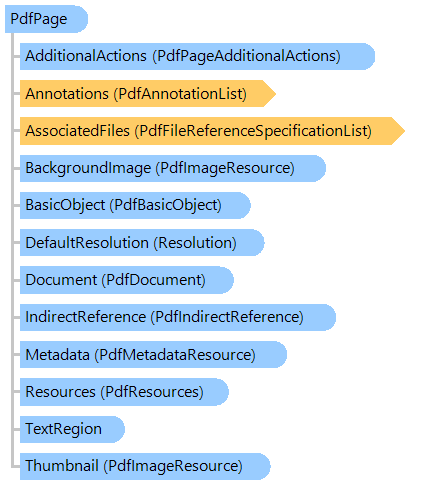Click the Resources (PdfResources) node

[124, 392]
